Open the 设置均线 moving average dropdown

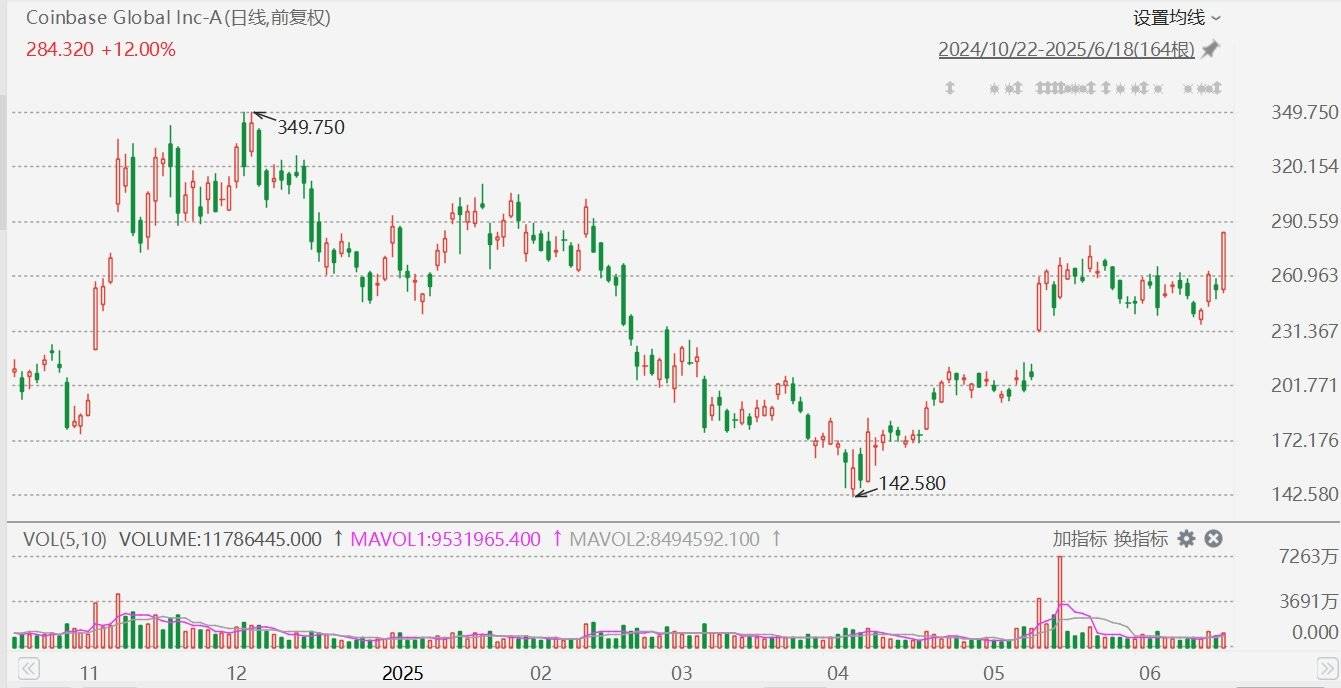tap(1176, 18)
